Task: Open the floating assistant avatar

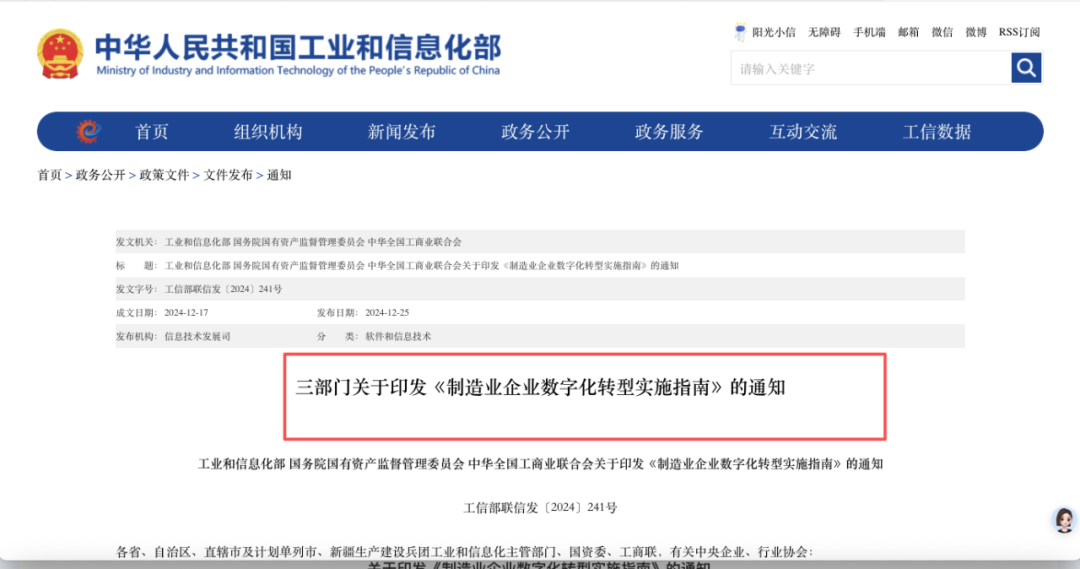Action: 1063,520
